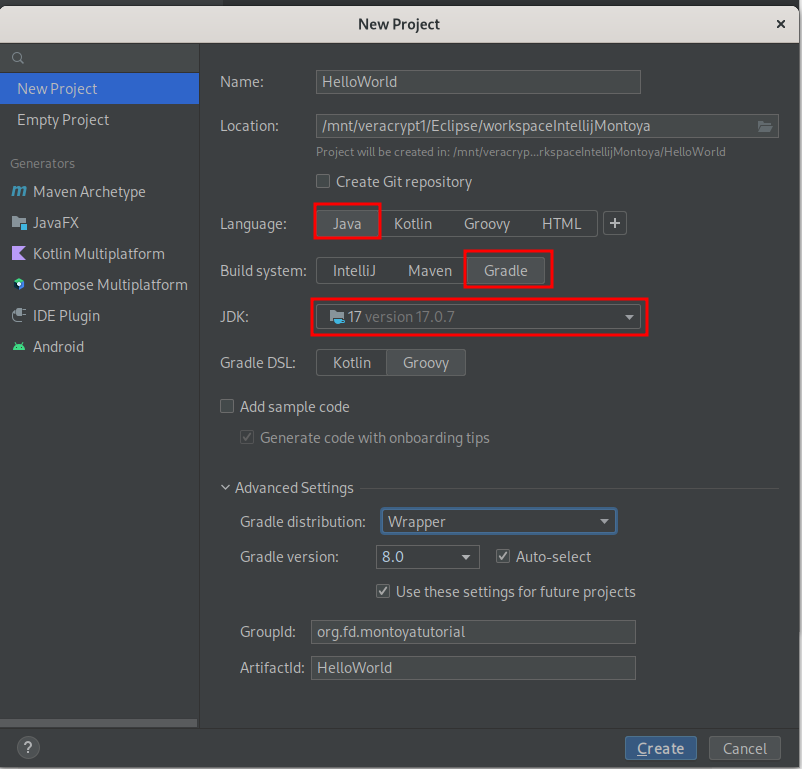Enable Create Git repository checkbox
The height and width of the screenshot is (769, 802).
[x=323, y=182]
